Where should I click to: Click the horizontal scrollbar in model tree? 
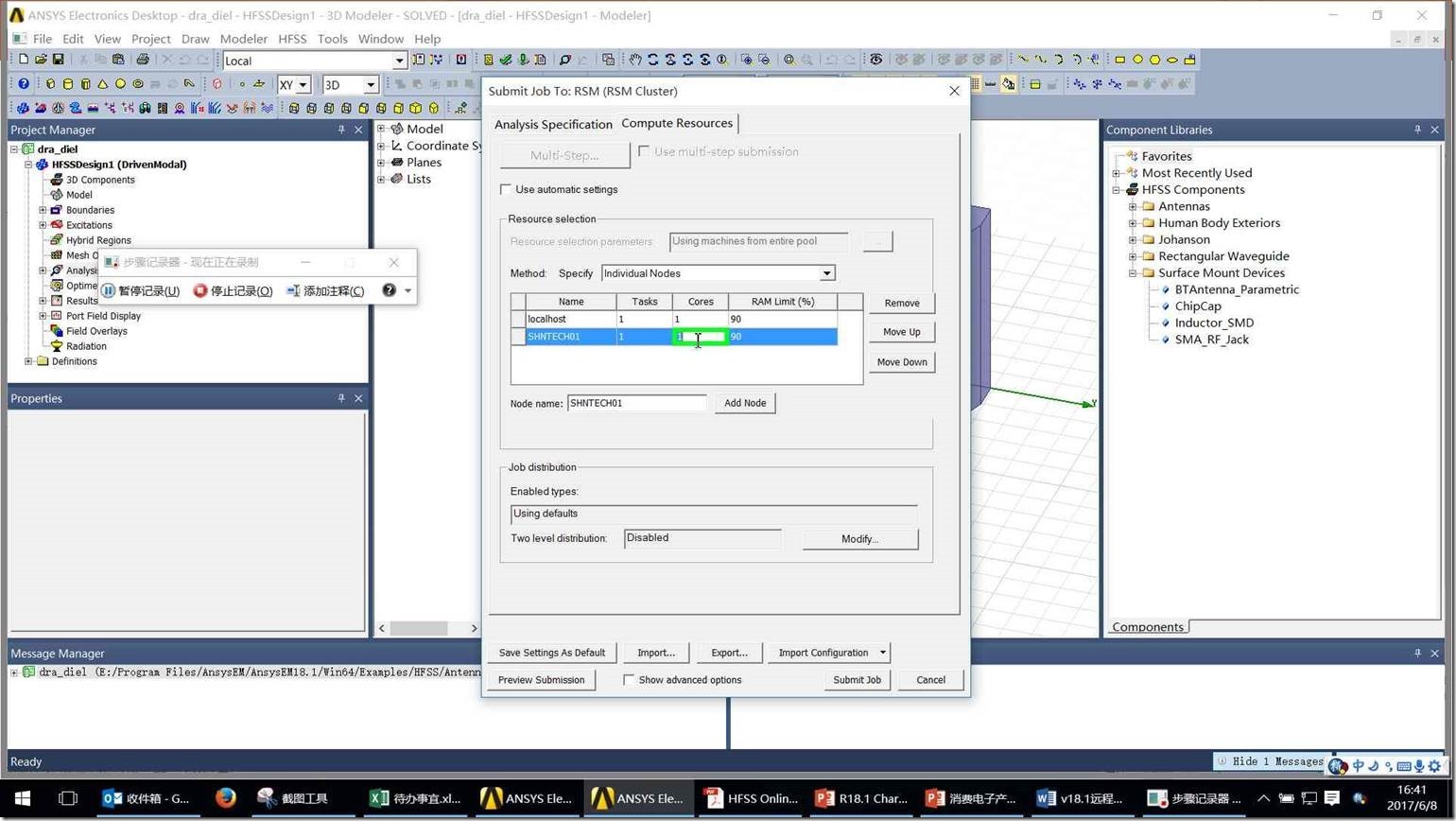click(x=419, y=627)
